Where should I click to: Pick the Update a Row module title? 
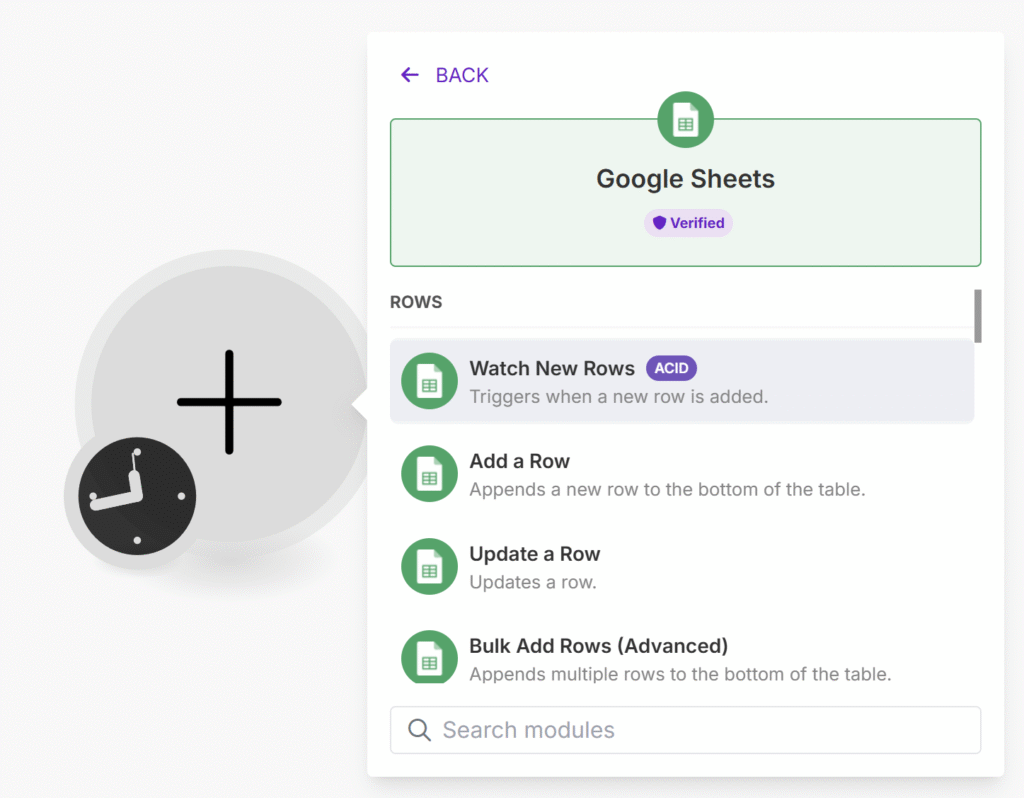534,554
